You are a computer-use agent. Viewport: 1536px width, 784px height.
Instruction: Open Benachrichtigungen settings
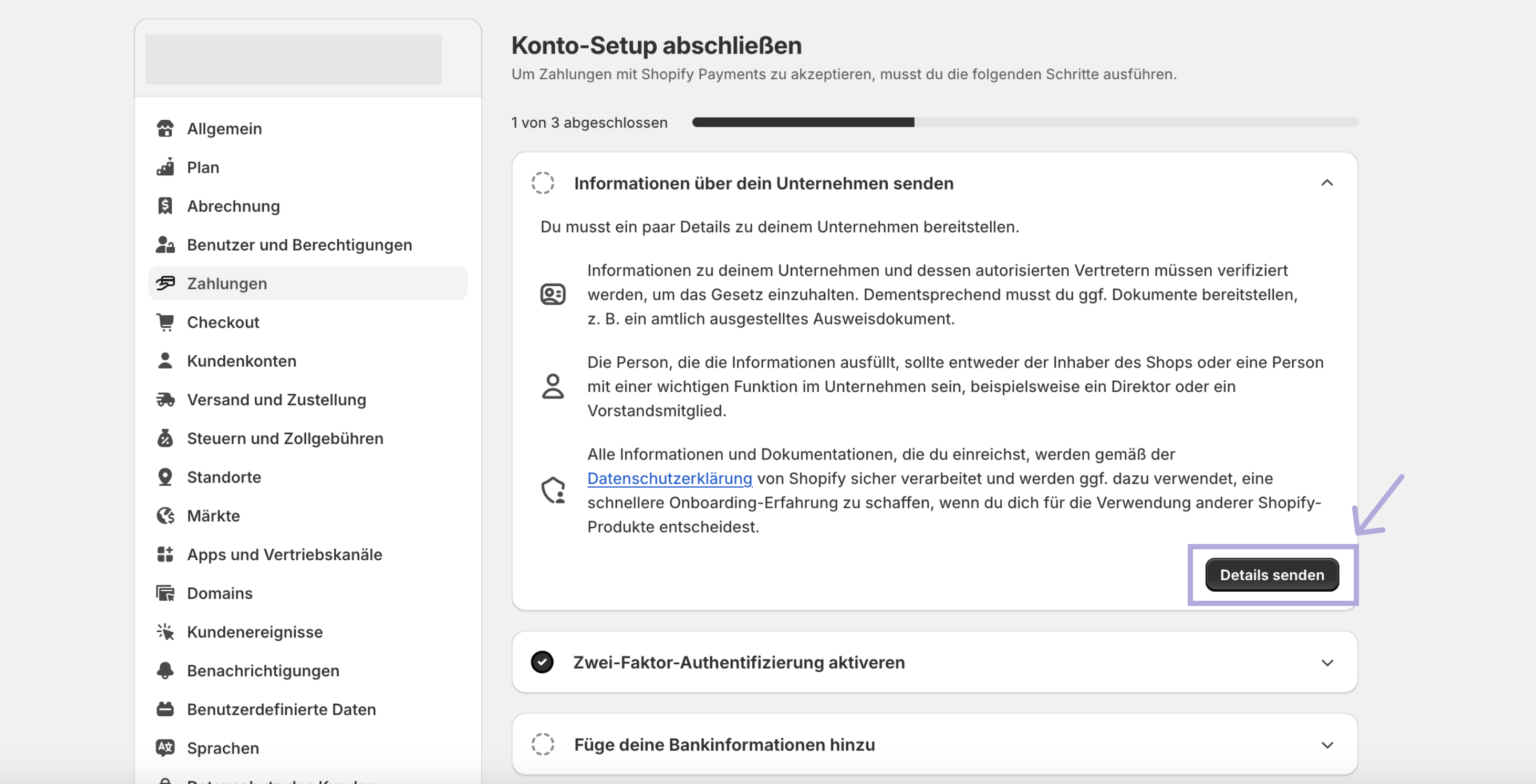pyautogui.click(x=308, y=671)
